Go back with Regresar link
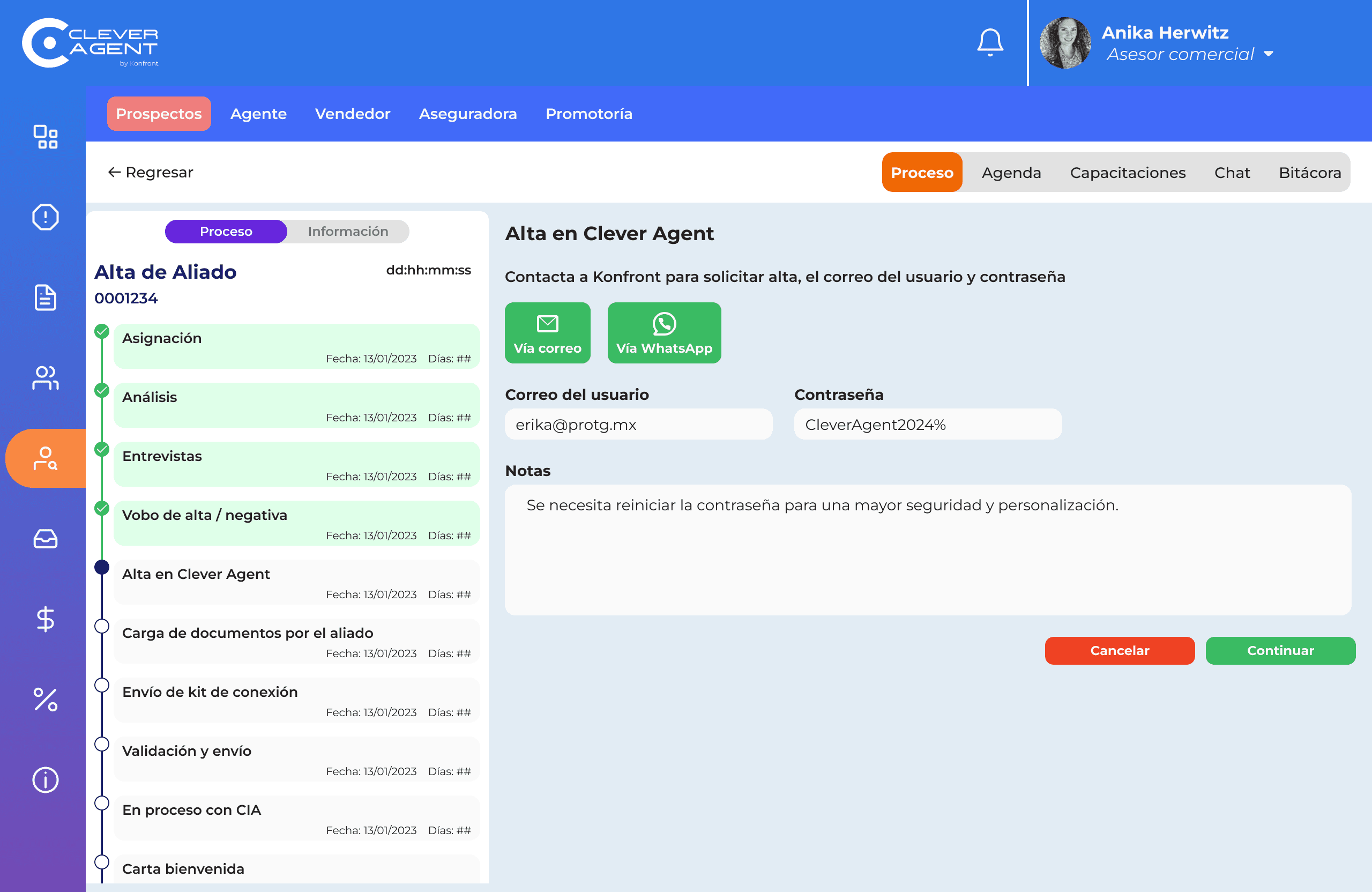This screenshot has height=892, width=1372. pyautogui.click(x=151, y=173)
